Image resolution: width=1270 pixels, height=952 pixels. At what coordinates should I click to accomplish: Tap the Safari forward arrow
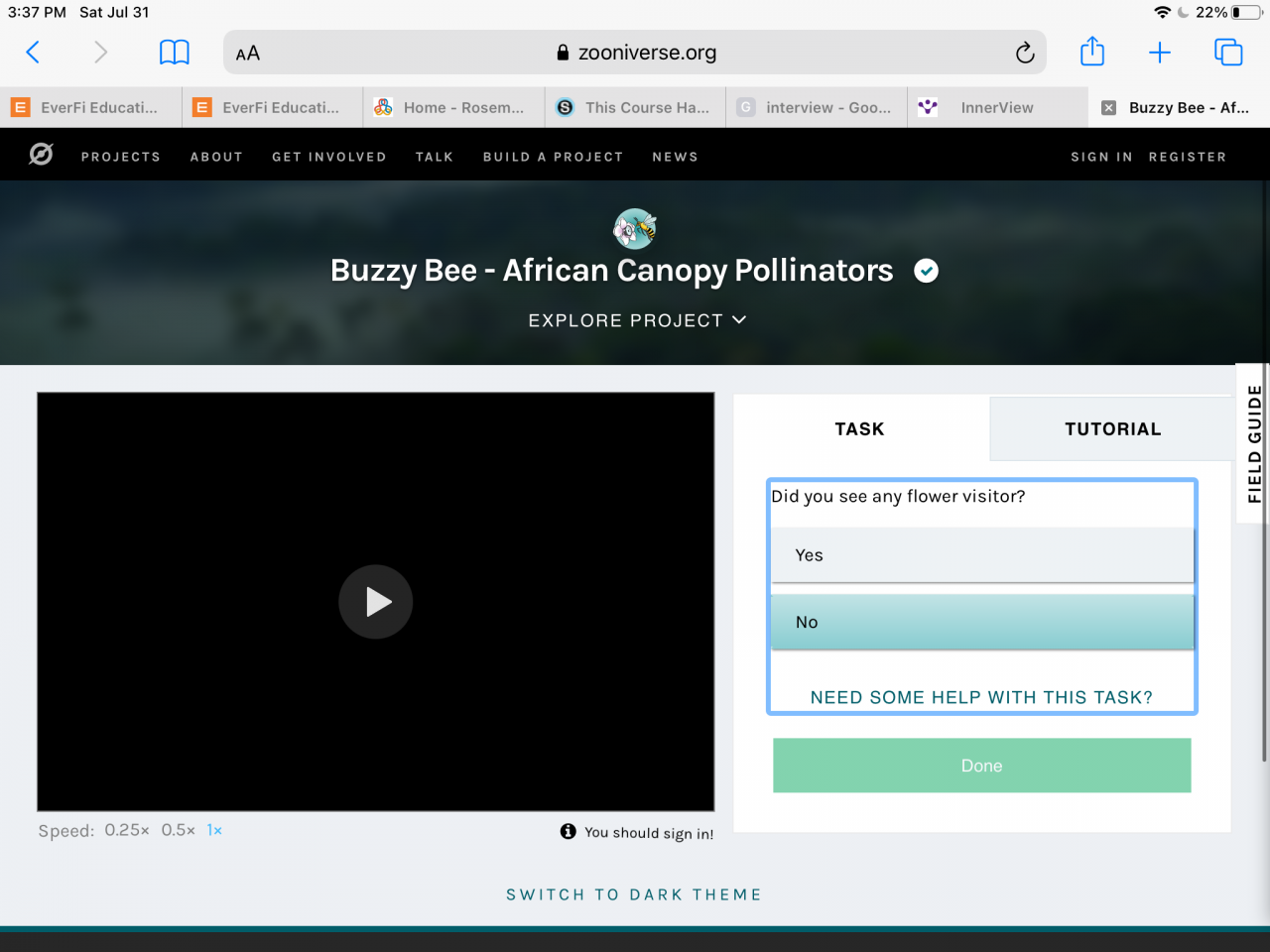click(x=100, y=53)
